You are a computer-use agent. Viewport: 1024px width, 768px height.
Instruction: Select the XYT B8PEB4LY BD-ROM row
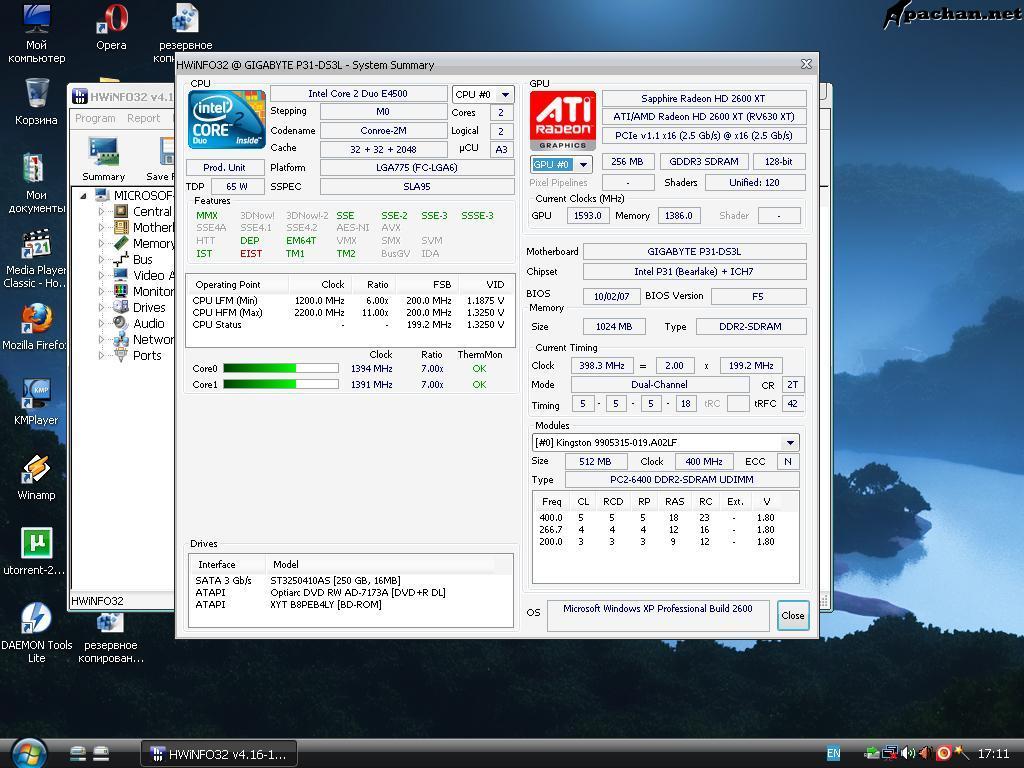click(x=351, y=605)
